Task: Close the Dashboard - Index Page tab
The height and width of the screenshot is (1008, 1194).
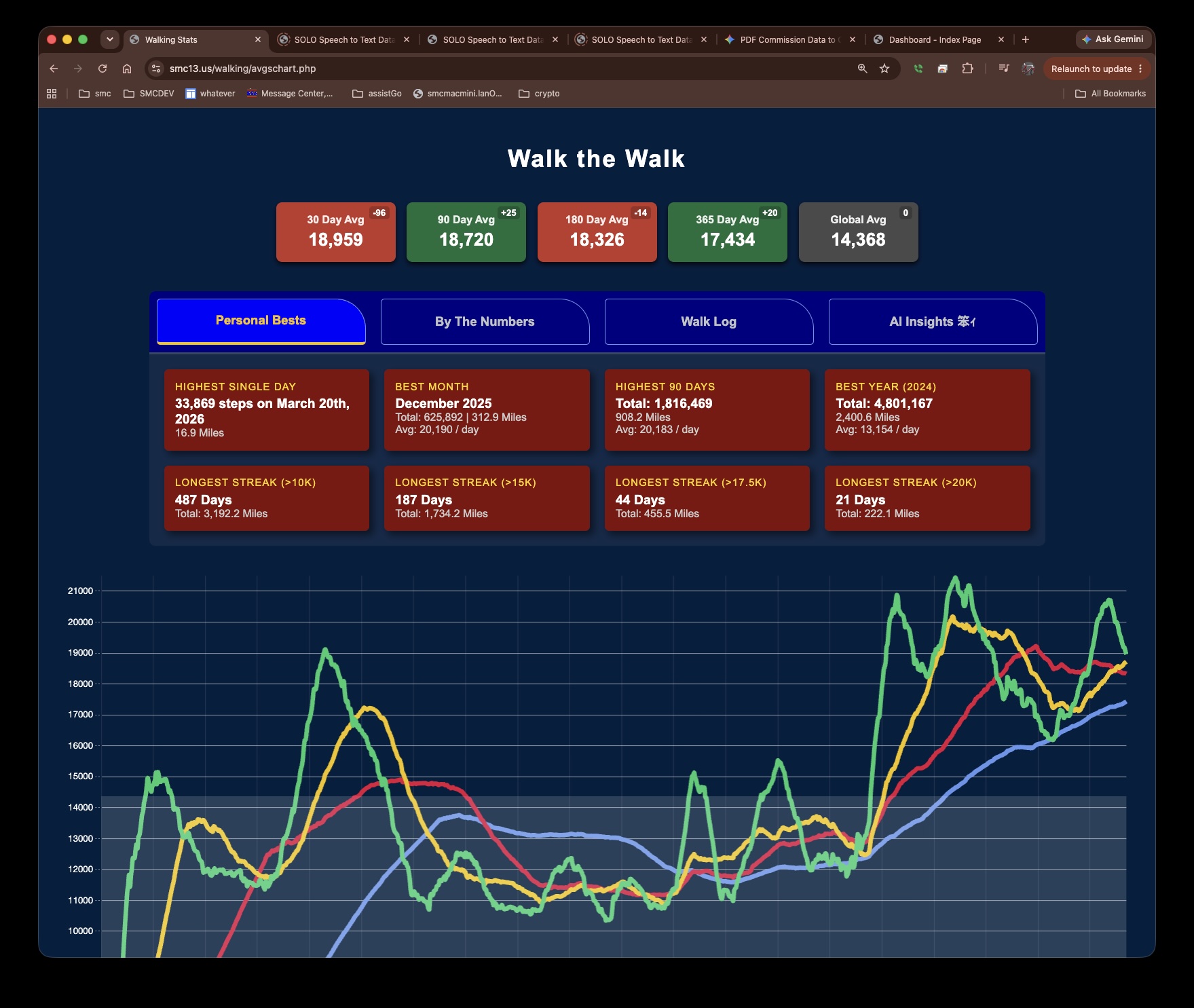Action: click(1001, 39)
